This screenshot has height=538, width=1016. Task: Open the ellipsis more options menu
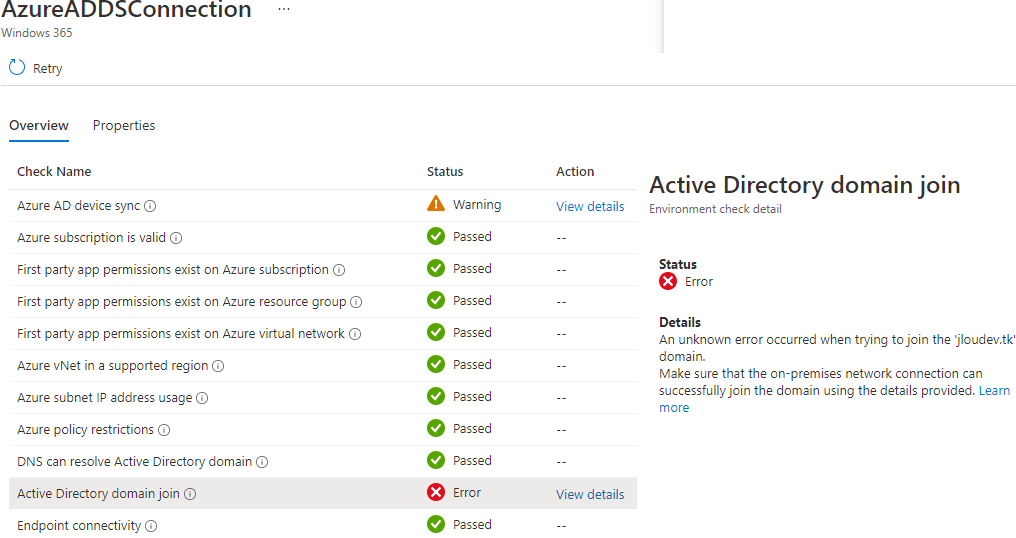pos(284,9)
